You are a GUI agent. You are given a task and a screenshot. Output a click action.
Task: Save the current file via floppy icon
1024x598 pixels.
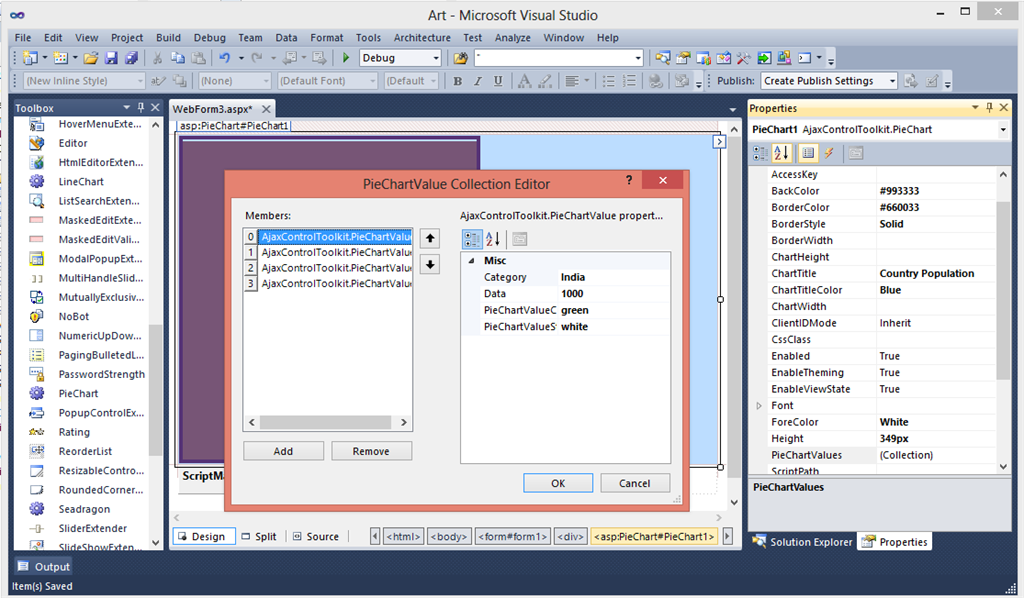click(x=112, y=58)
